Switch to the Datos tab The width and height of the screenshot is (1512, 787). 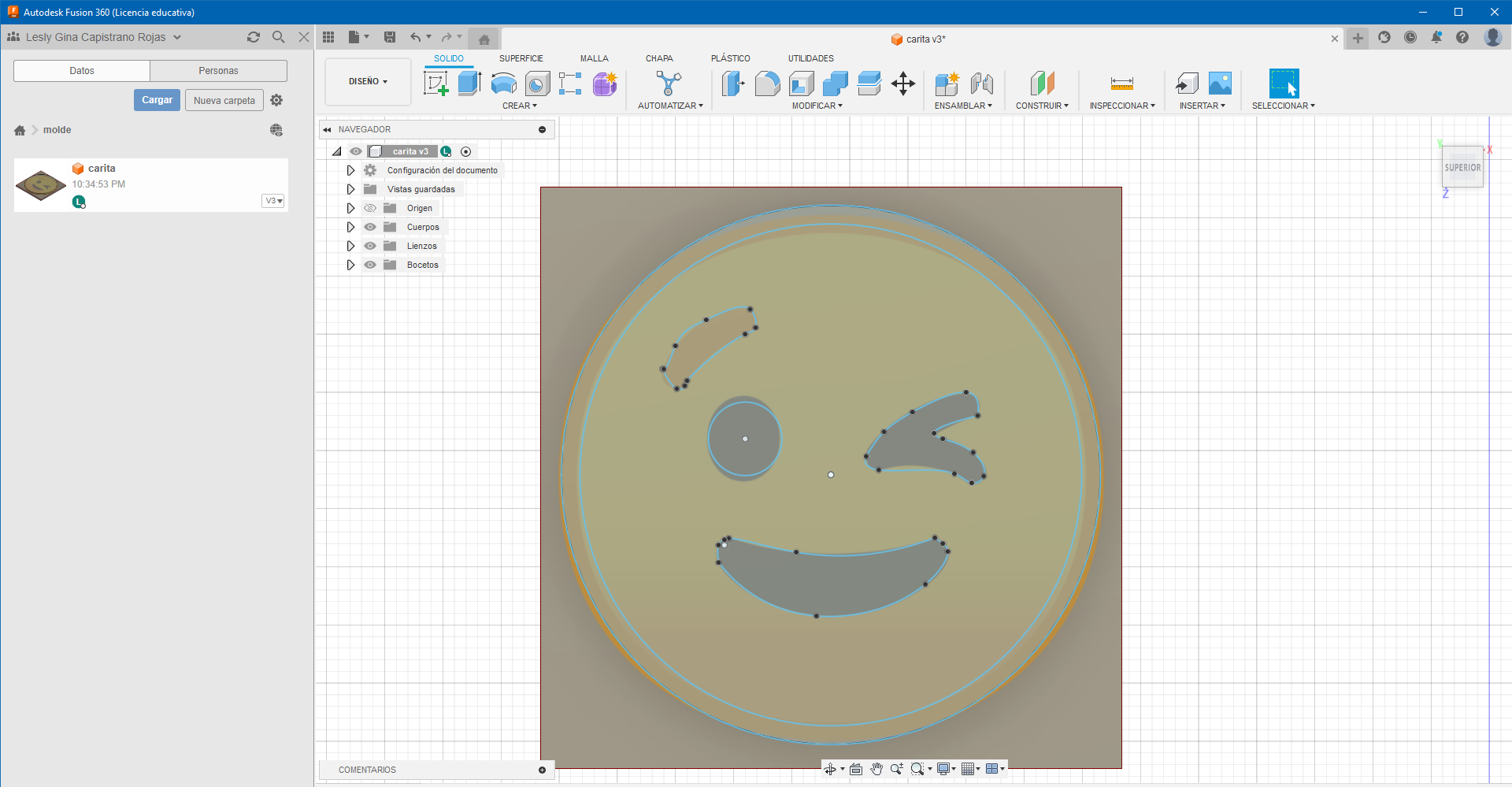point(82,71)
